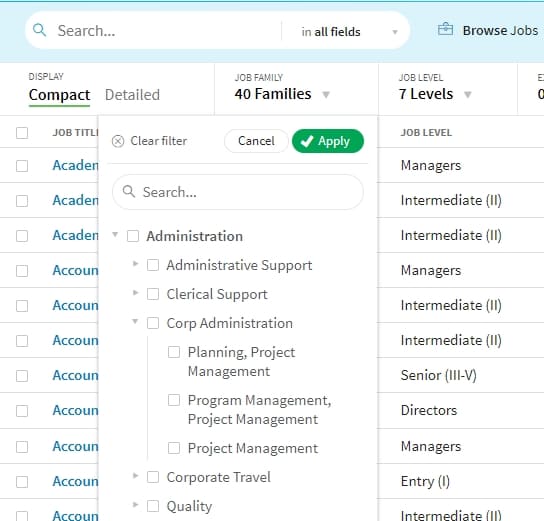Click the Cancel button
Screen dimensions: 544x521
tap(256, 141)
